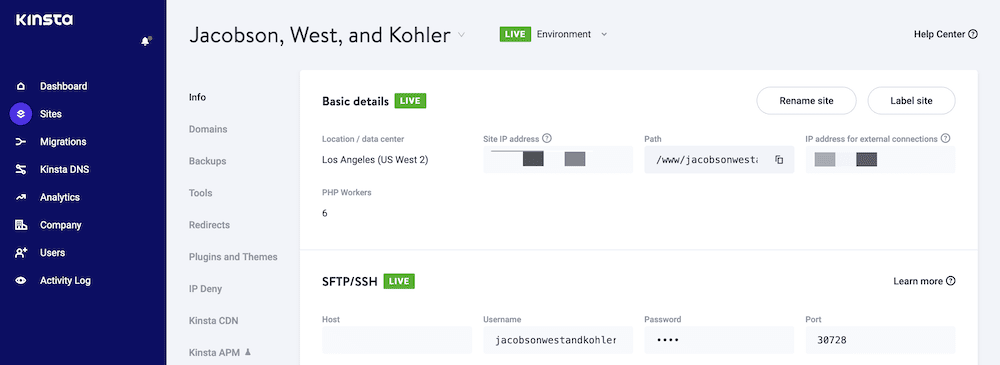Screen dimensions: 1000x365
Task: Click the Migrations arrow icon
Action: point(20,142)
